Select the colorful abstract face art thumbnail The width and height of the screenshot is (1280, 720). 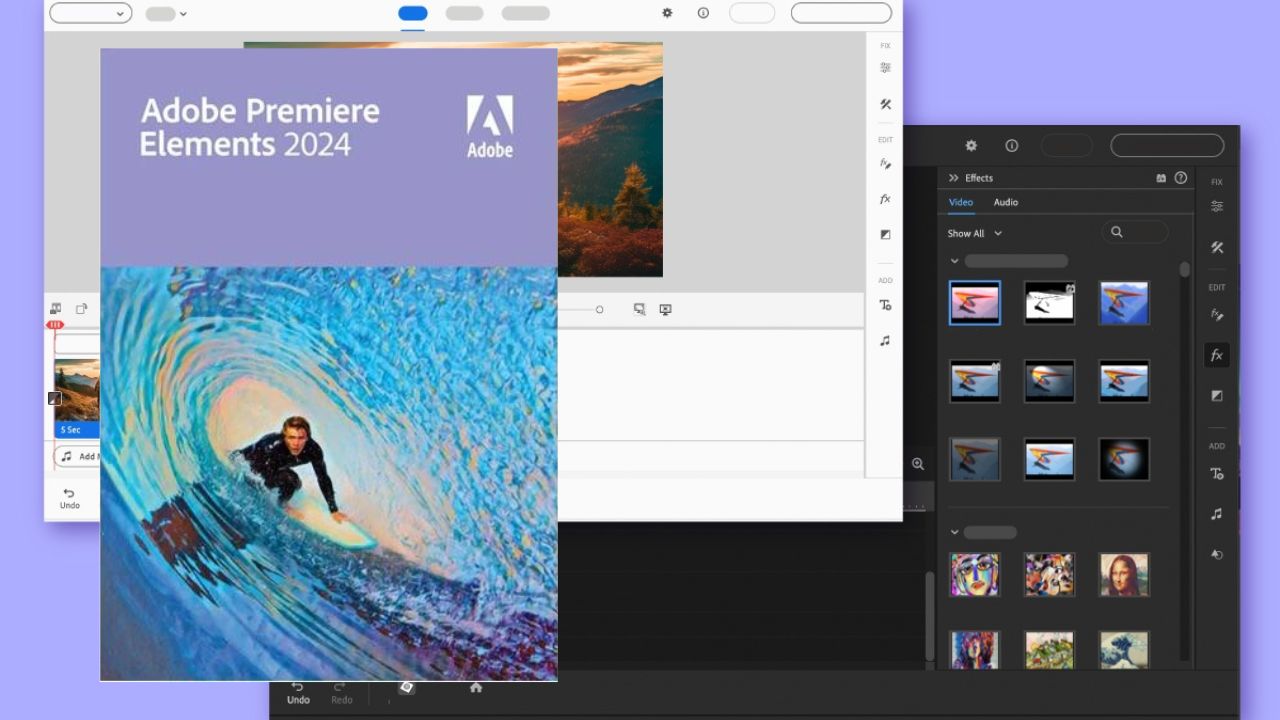point(974,574)
